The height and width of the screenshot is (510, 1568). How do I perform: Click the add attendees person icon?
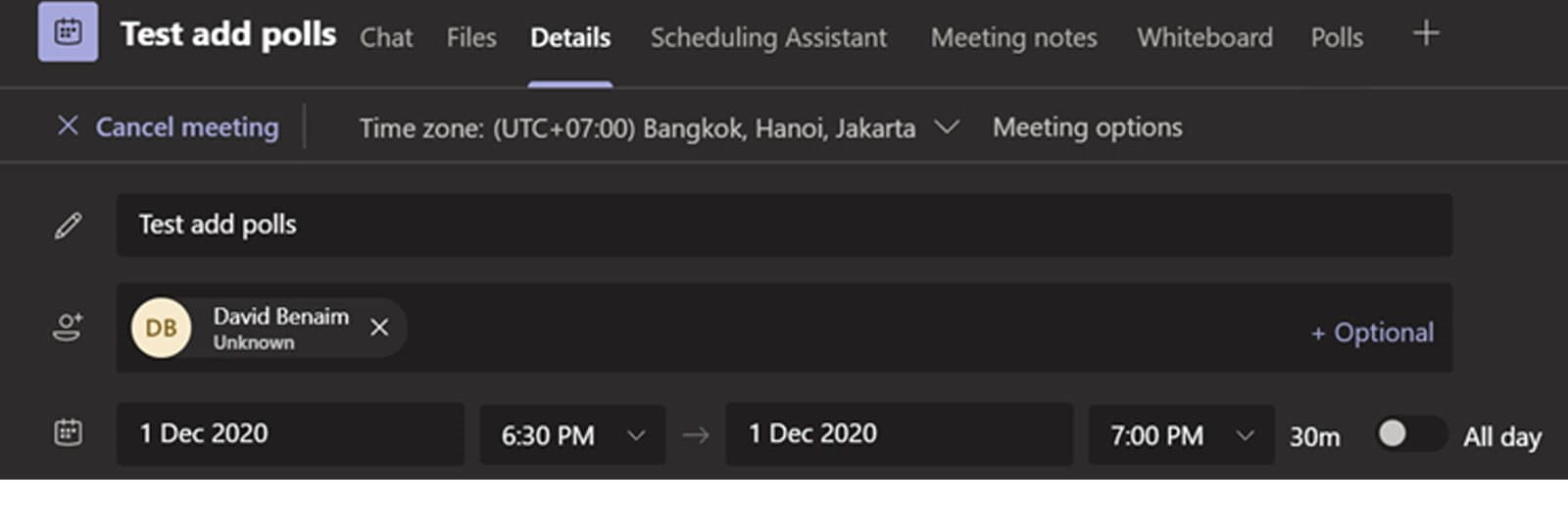pos(68,328)
